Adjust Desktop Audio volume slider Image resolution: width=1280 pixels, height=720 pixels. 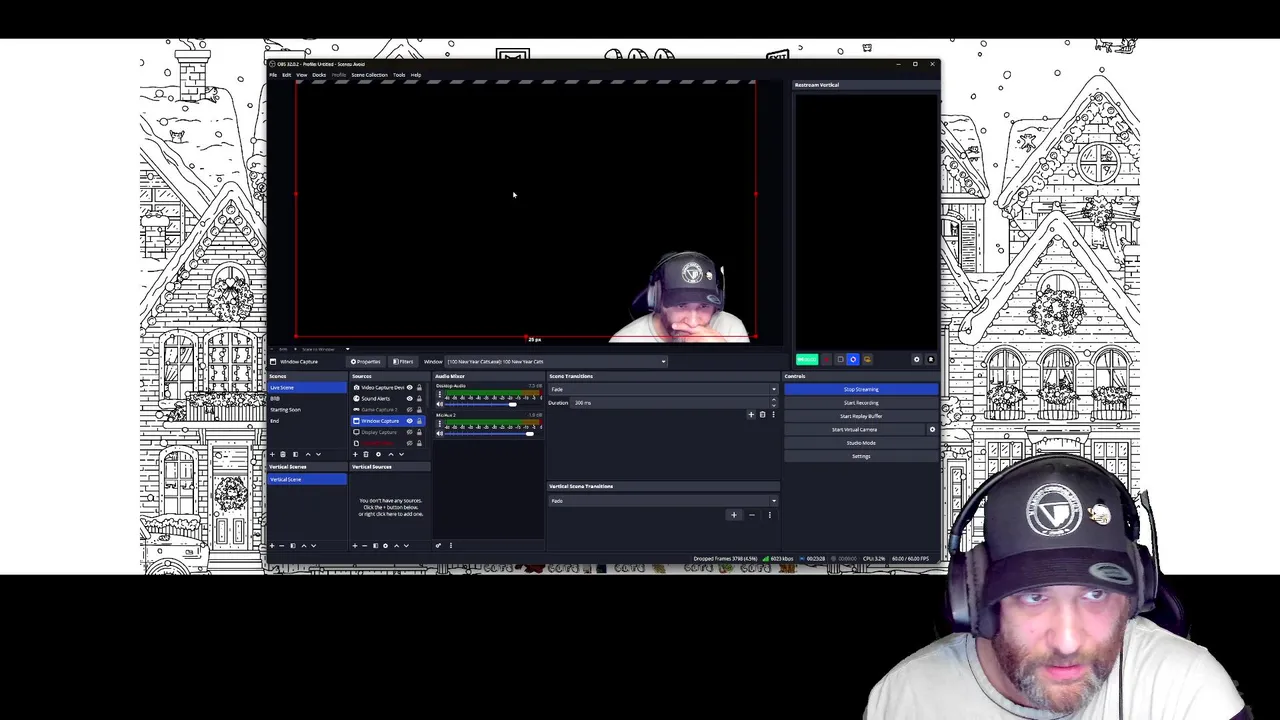click(x=492, y=404)
